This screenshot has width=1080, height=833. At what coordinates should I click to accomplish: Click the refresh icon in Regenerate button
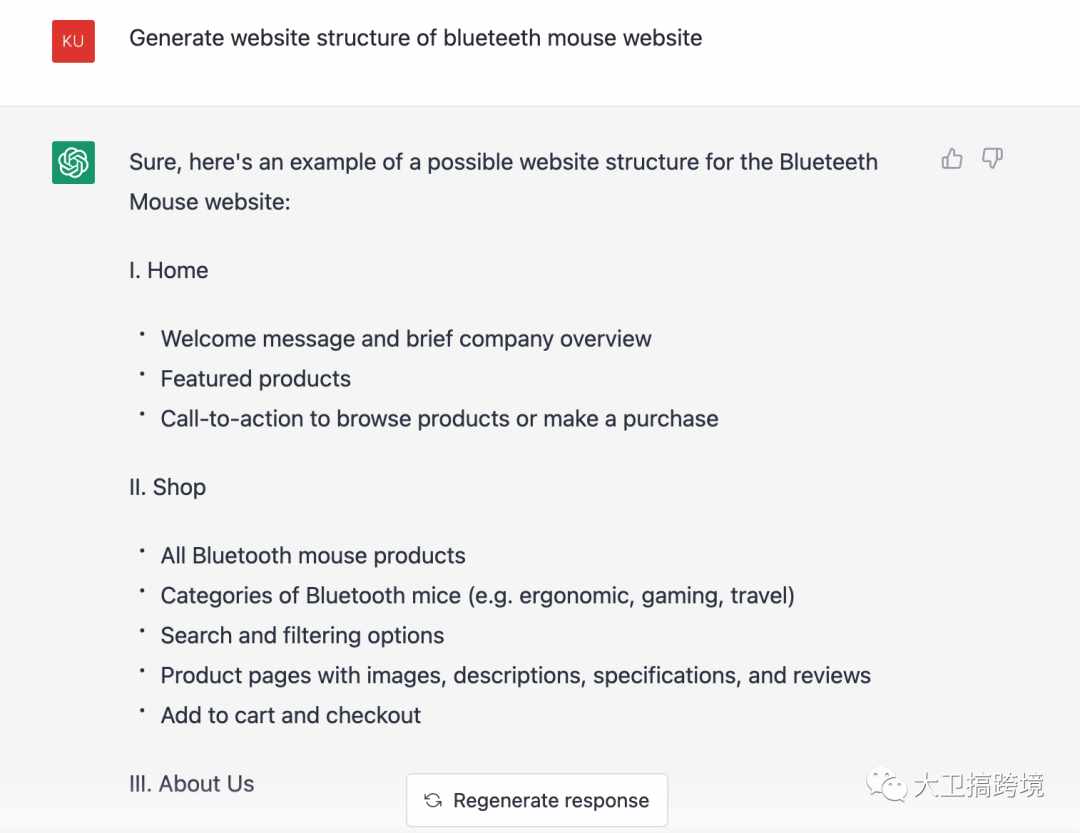coord(433,800)
